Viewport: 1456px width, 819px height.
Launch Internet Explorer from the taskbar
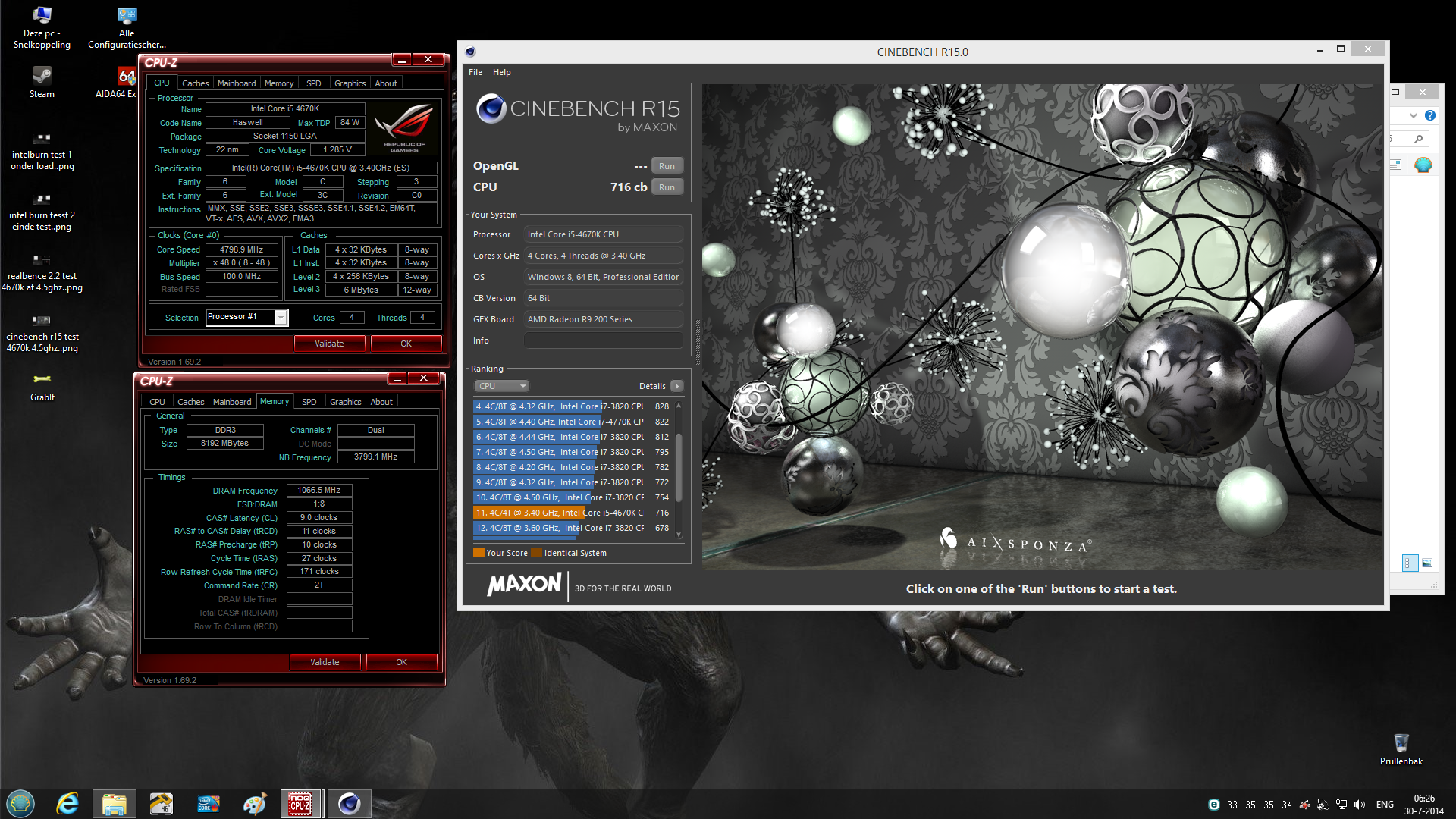coord(67,803)
